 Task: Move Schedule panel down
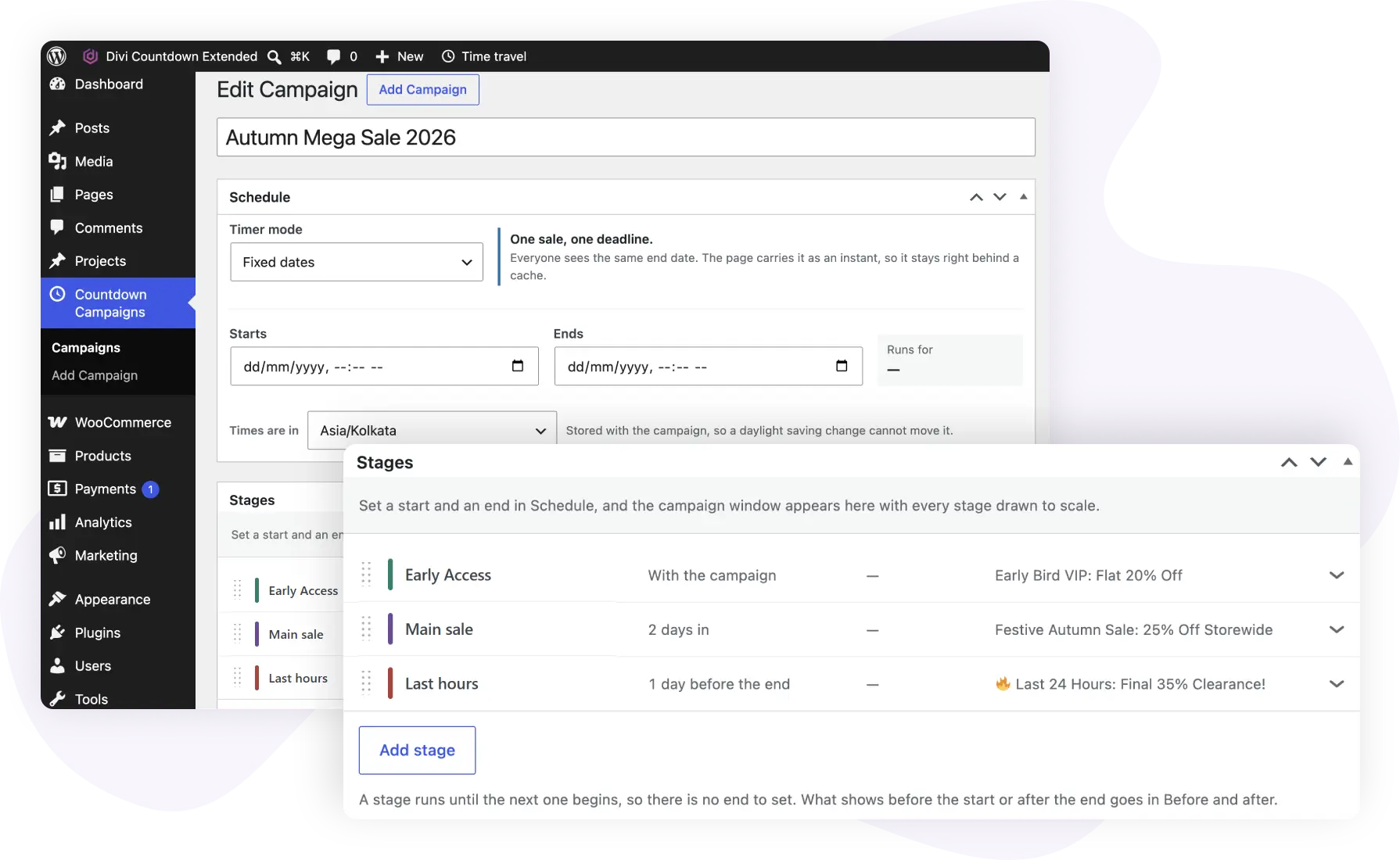click(x=1000, y=197)
